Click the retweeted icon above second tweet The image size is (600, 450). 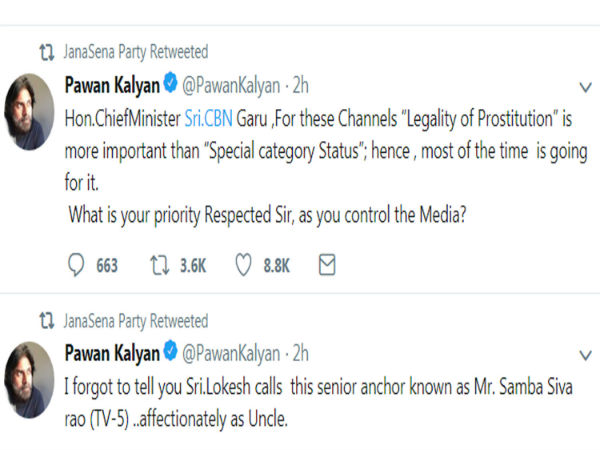[45, 321]
